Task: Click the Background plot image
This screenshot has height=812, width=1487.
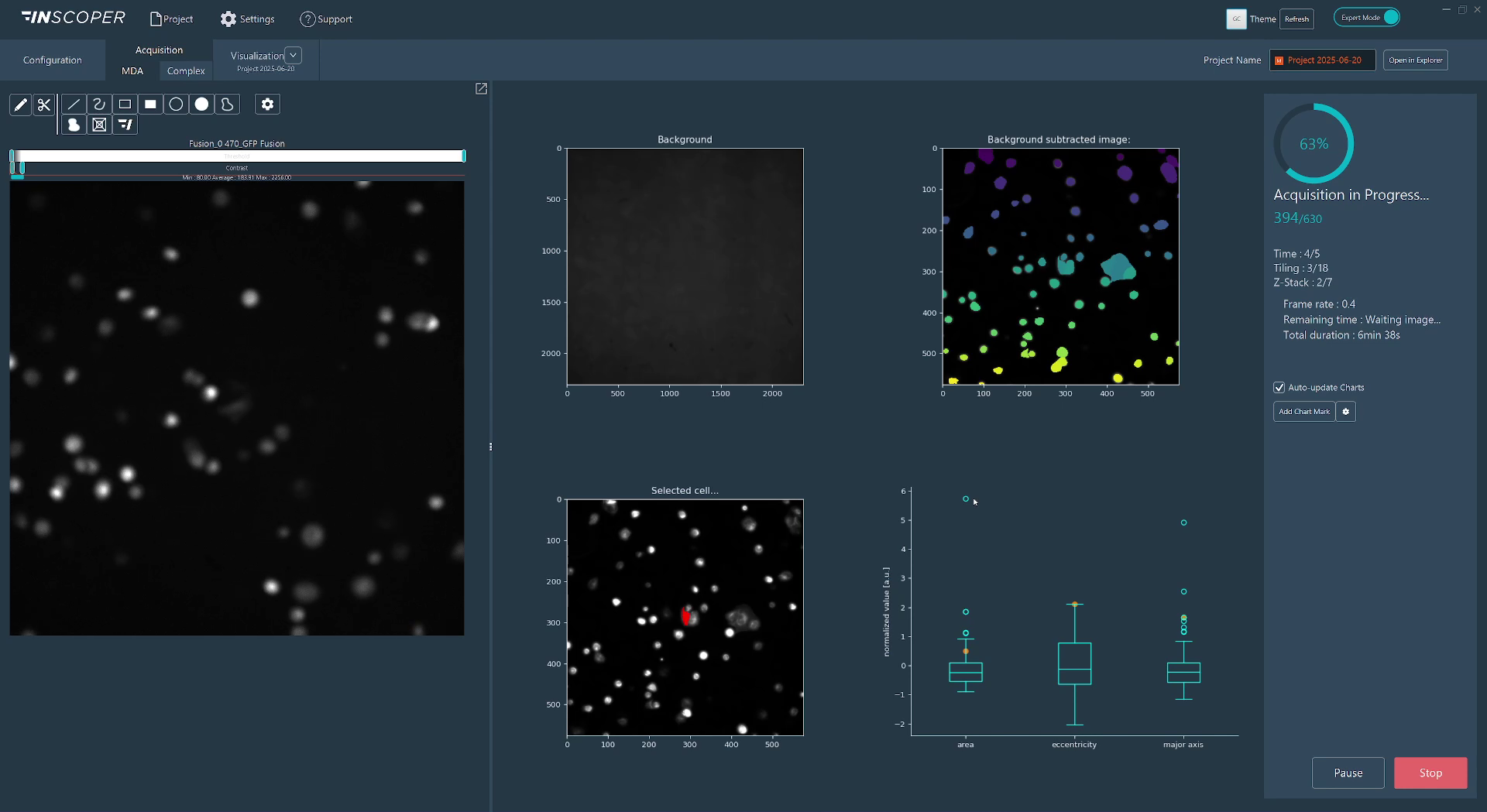Action: click(685, 266)
